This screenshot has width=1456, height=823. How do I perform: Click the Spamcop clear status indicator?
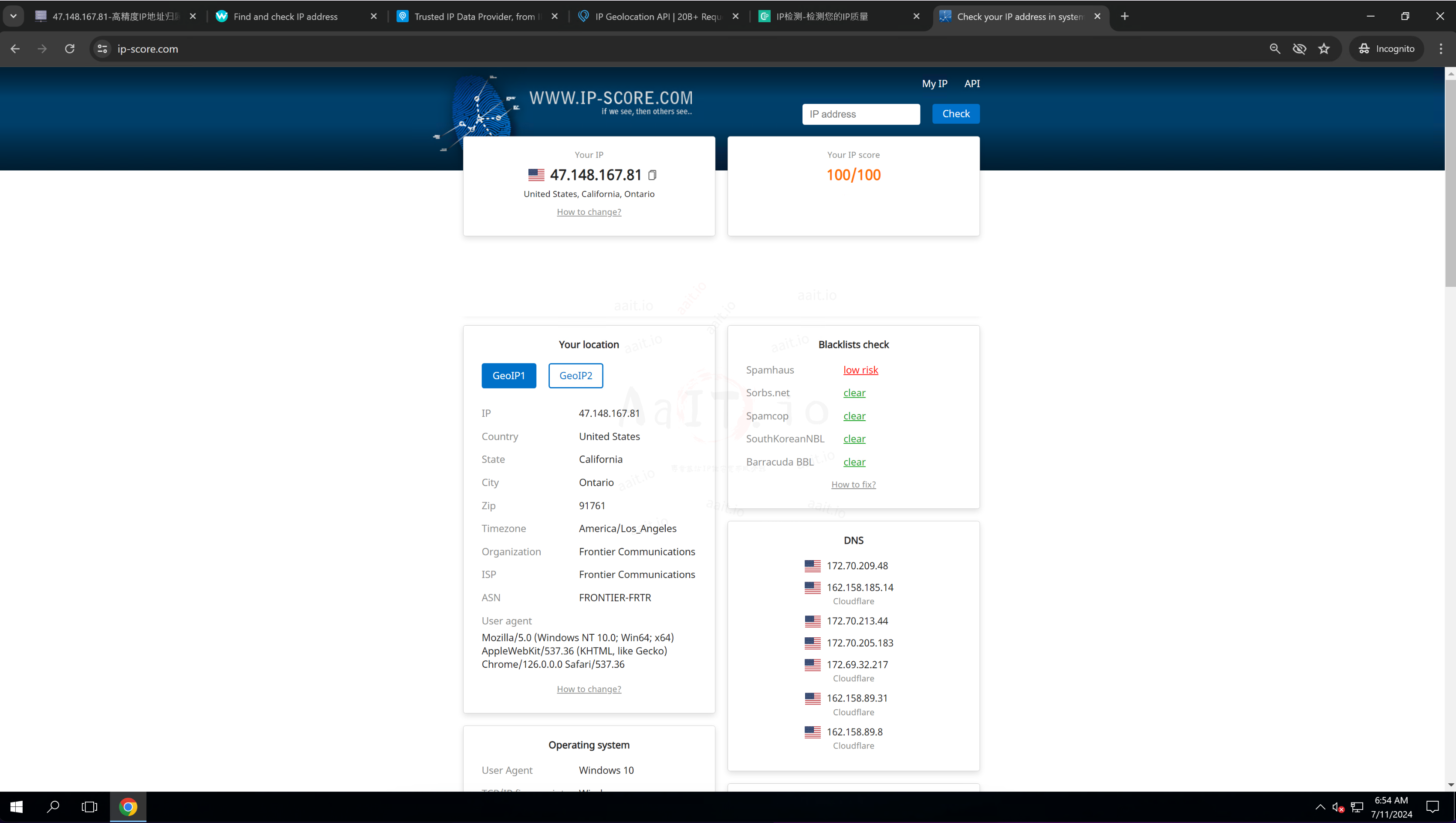click(853, 416)
